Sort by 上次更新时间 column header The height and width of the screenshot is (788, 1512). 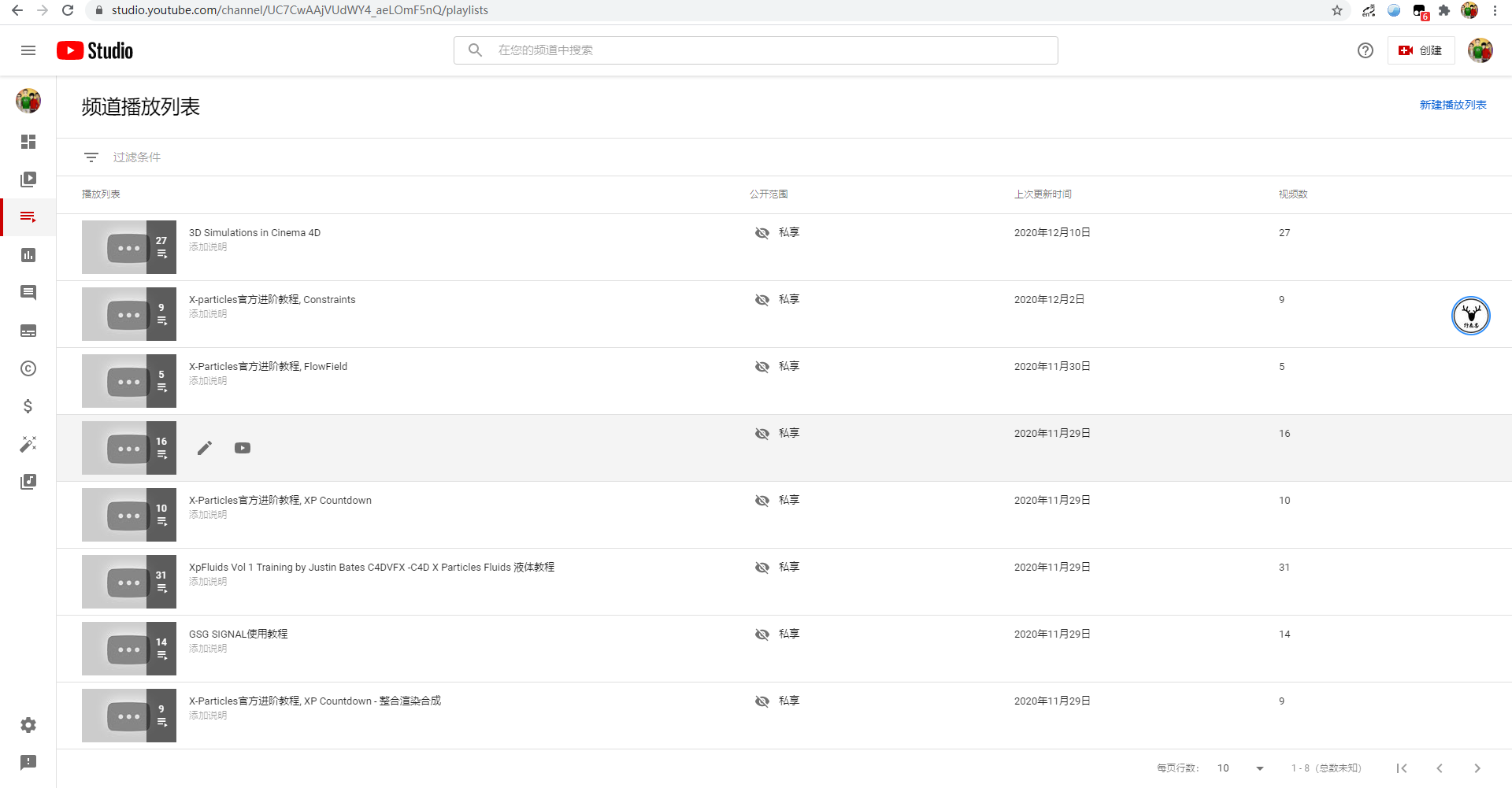pyautogui.click(x=1043, y=194)
